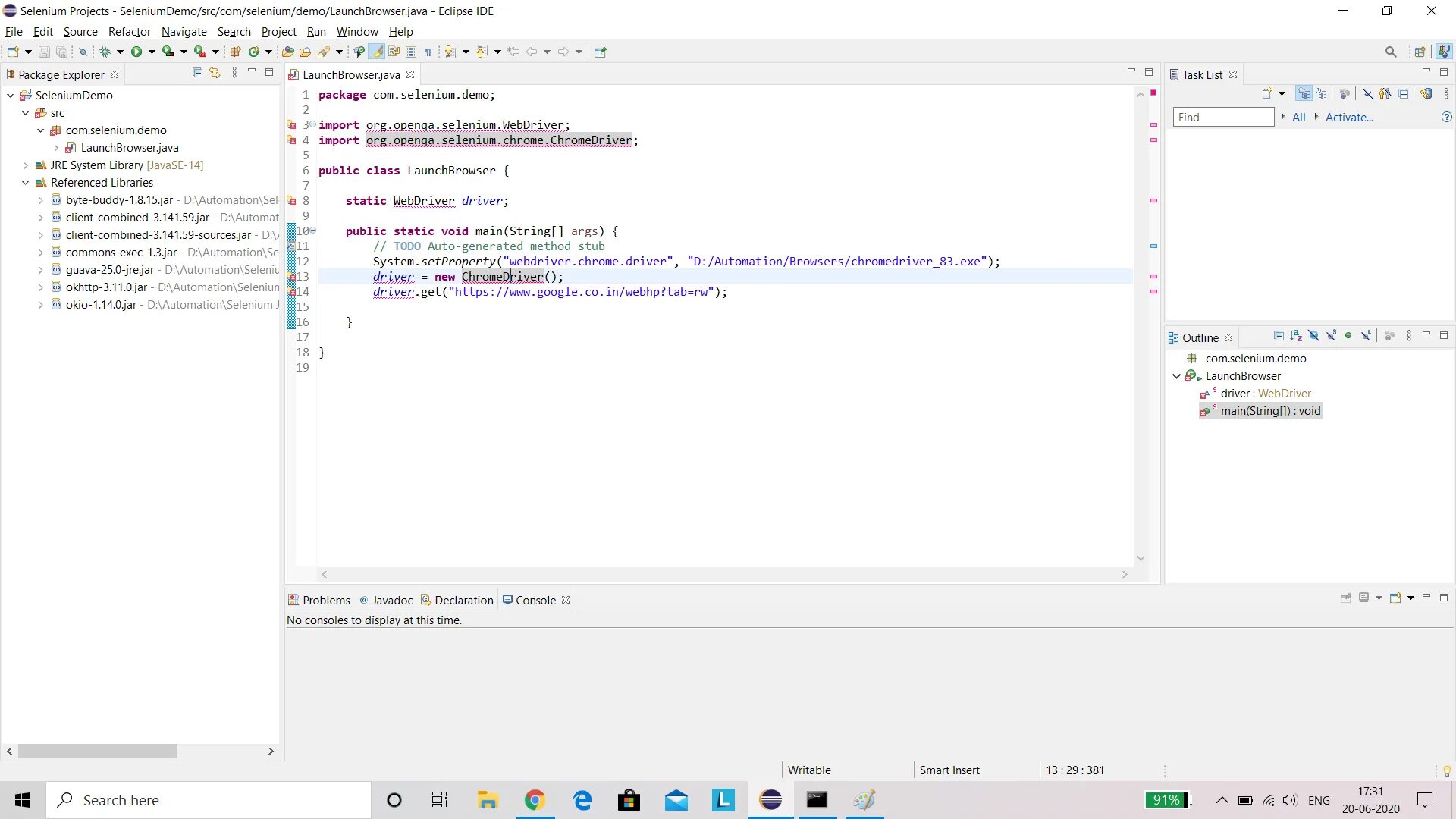Image resolution: width=1456 pixels, height=819 pixels.
Task: Expand the JRE System Library node
Action: pyautogui.click(x=26, y=165)
